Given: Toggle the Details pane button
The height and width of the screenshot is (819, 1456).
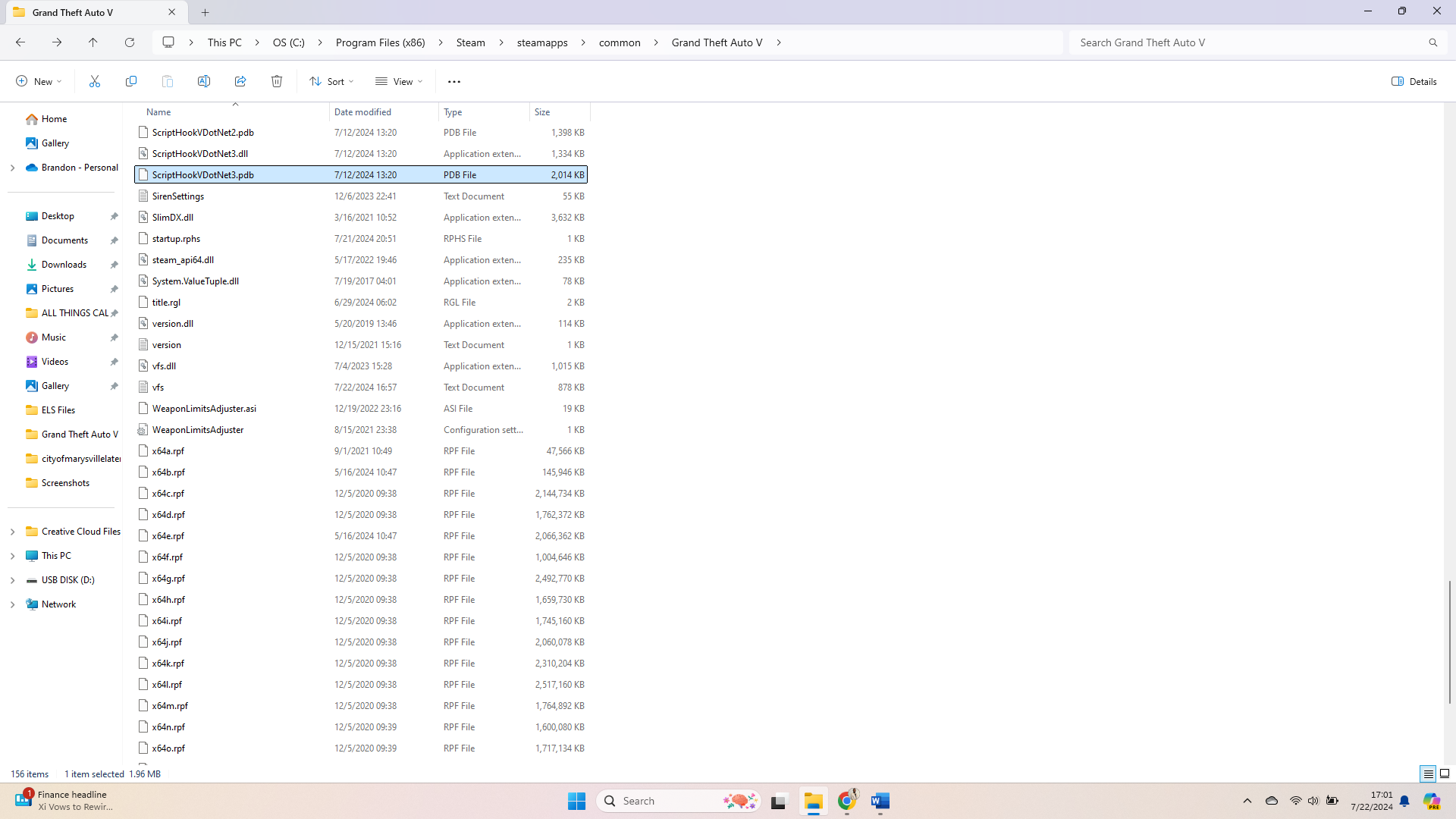Looking at the screenshot, I should tap(1414, 81).
